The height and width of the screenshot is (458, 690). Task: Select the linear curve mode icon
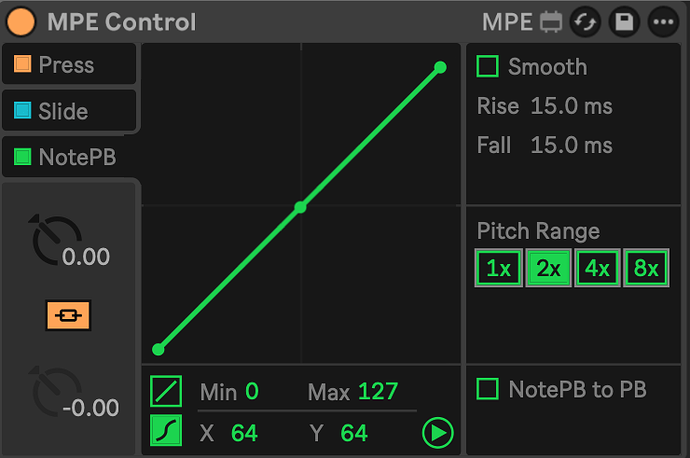click(166, 391)
